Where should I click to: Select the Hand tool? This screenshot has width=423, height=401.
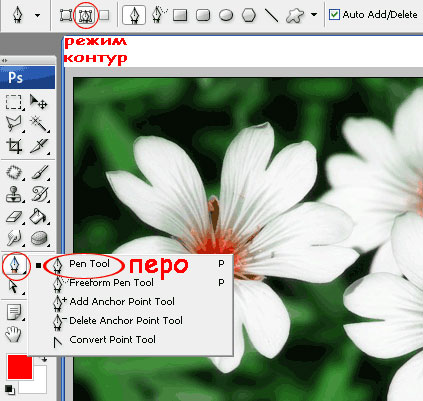pyautogui.click(x=14, y=334)
